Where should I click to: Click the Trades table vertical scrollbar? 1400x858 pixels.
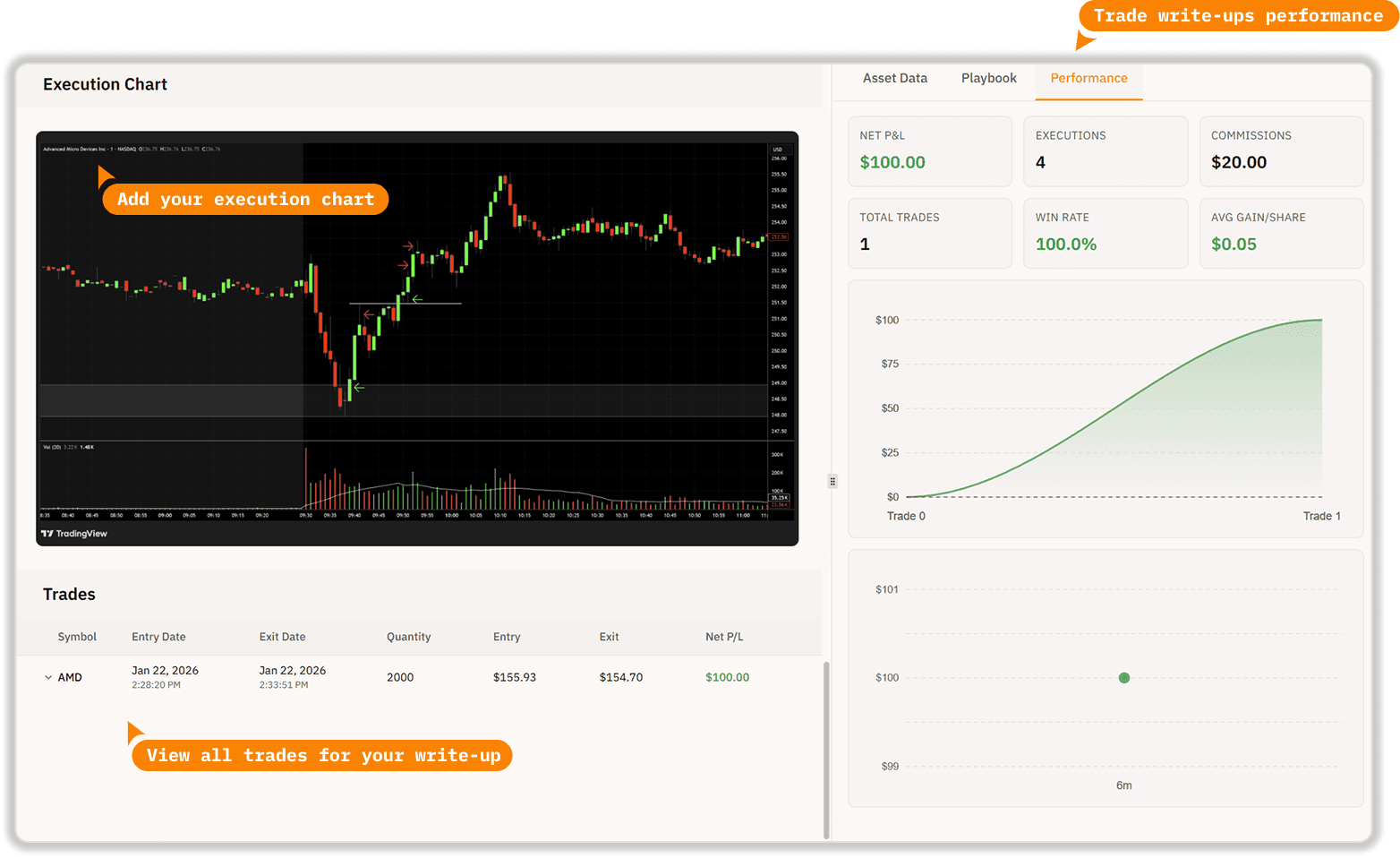(826, 751)
